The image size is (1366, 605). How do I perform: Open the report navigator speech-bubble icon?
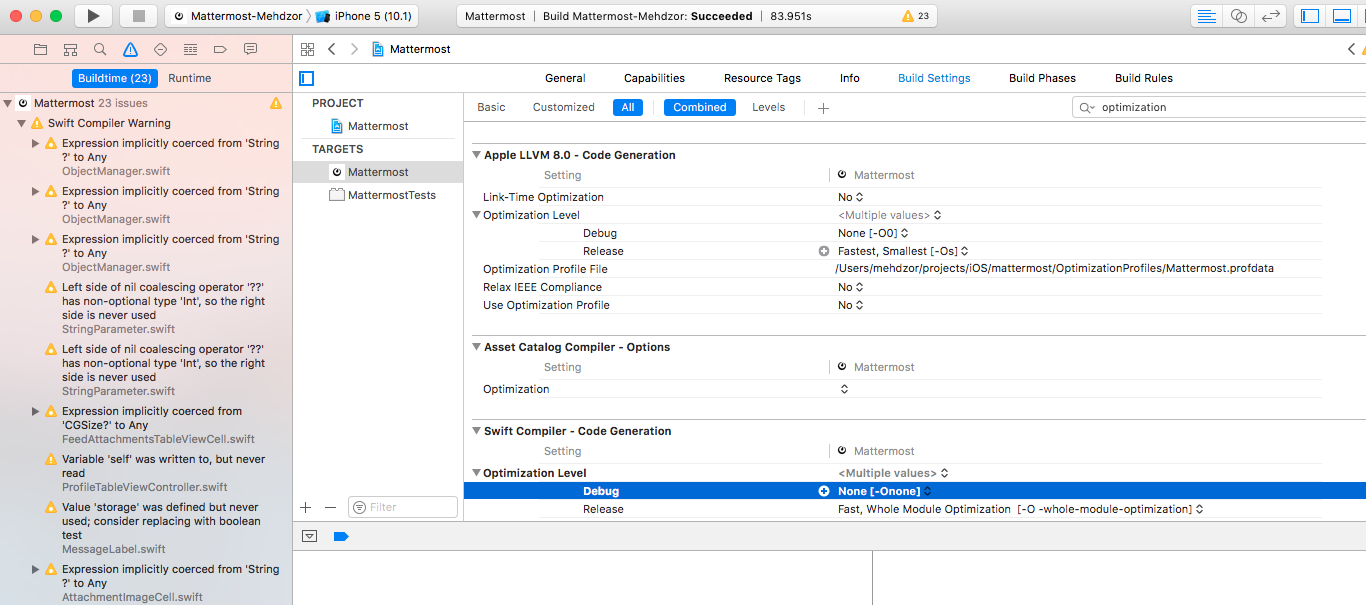click(250, 49)
